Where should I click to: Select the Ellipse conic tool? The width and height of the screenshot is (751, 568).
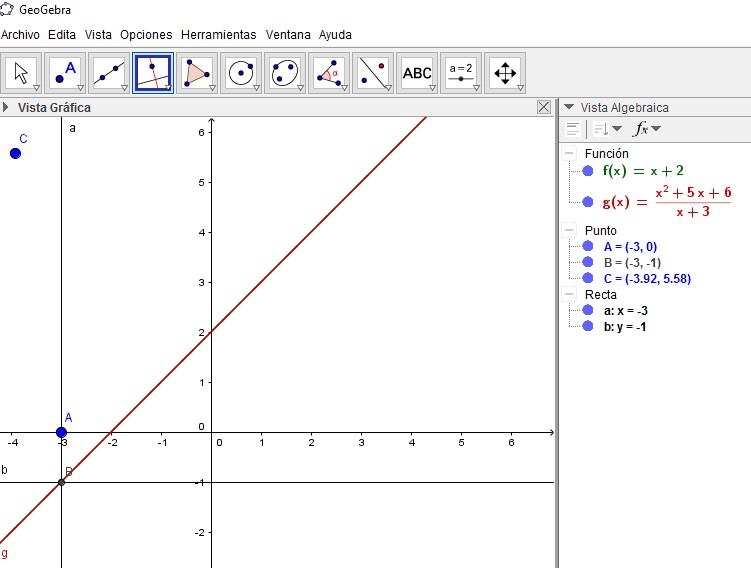click(285, 73)
